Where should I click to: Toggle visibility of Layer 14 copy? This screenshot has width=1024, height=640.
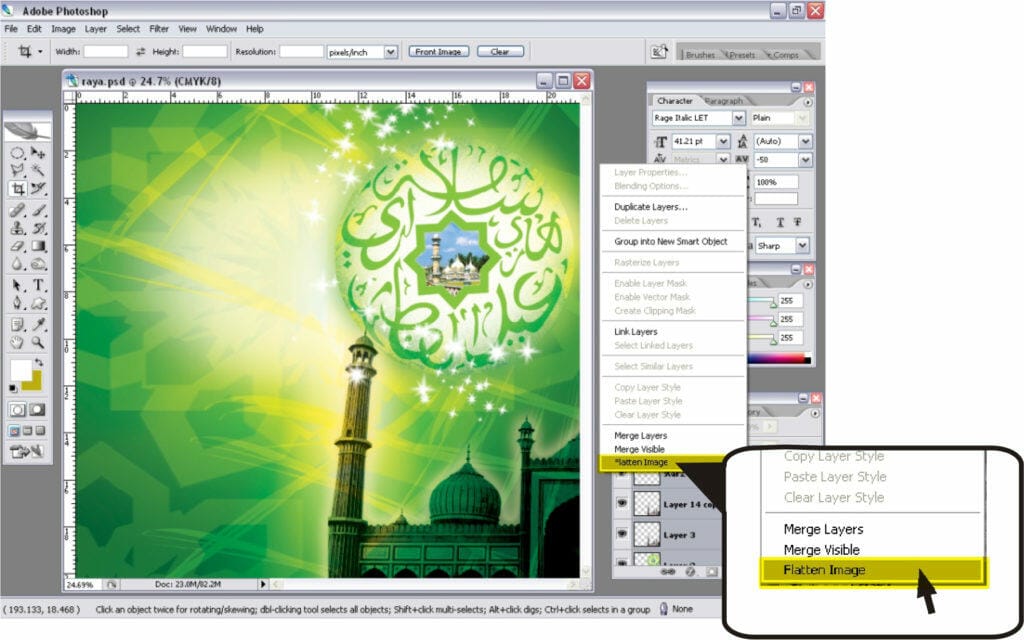pos(622,505)
